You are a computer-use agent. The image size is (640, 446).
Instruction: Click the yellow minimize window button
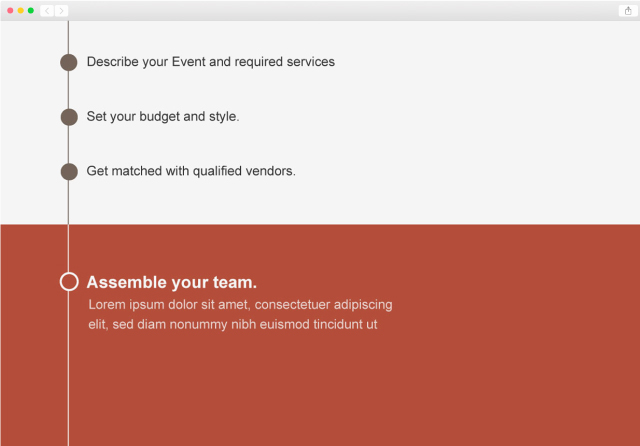(x=21, y=10)
